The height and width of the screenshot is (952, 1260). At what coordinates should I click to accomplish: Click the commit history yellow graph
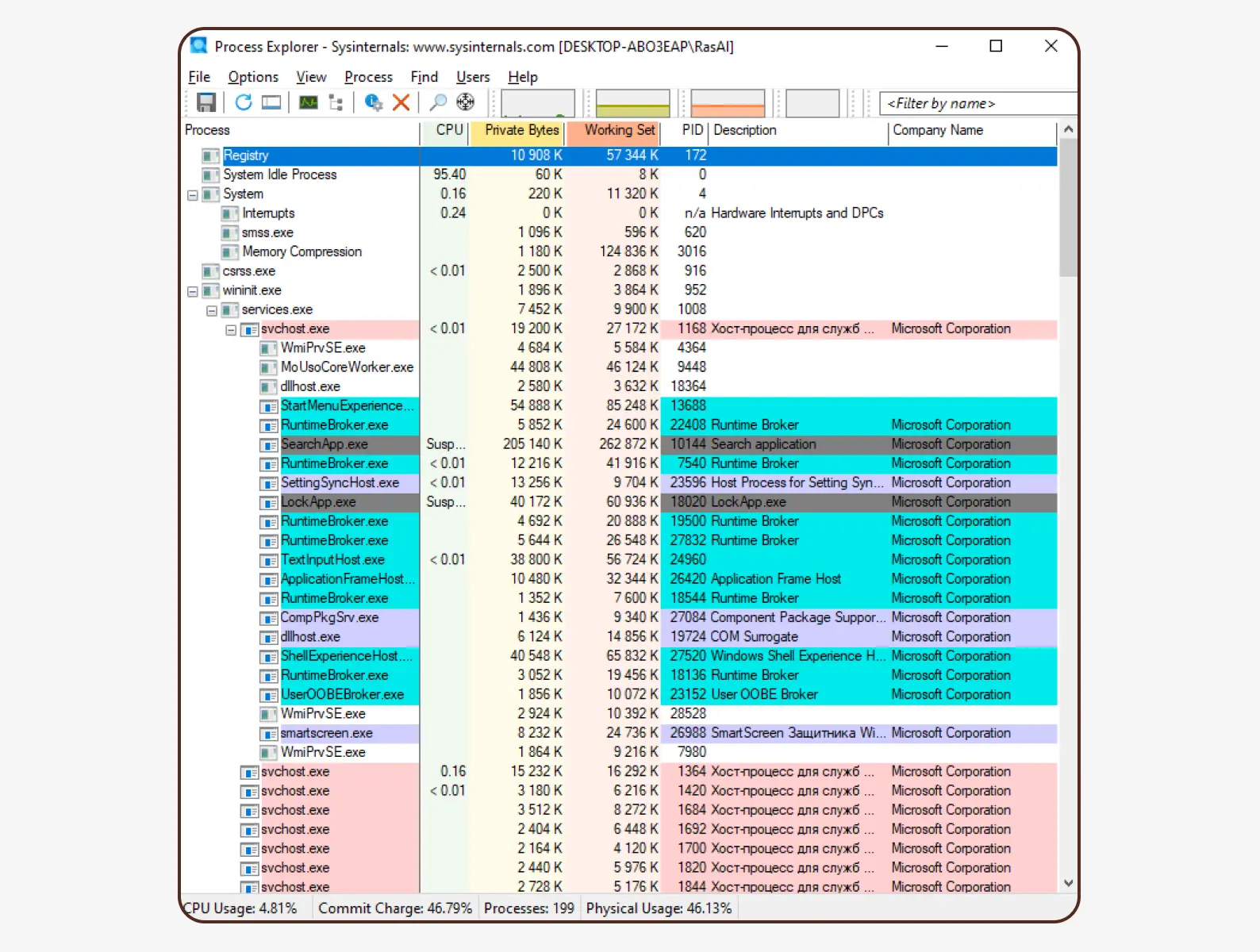tap(632, 103)
